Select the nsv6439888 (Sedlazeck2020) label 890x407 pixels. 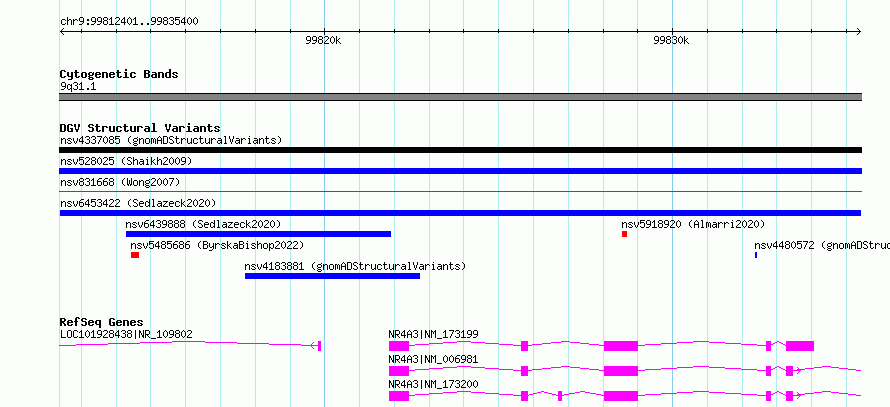tap(203, 224)
